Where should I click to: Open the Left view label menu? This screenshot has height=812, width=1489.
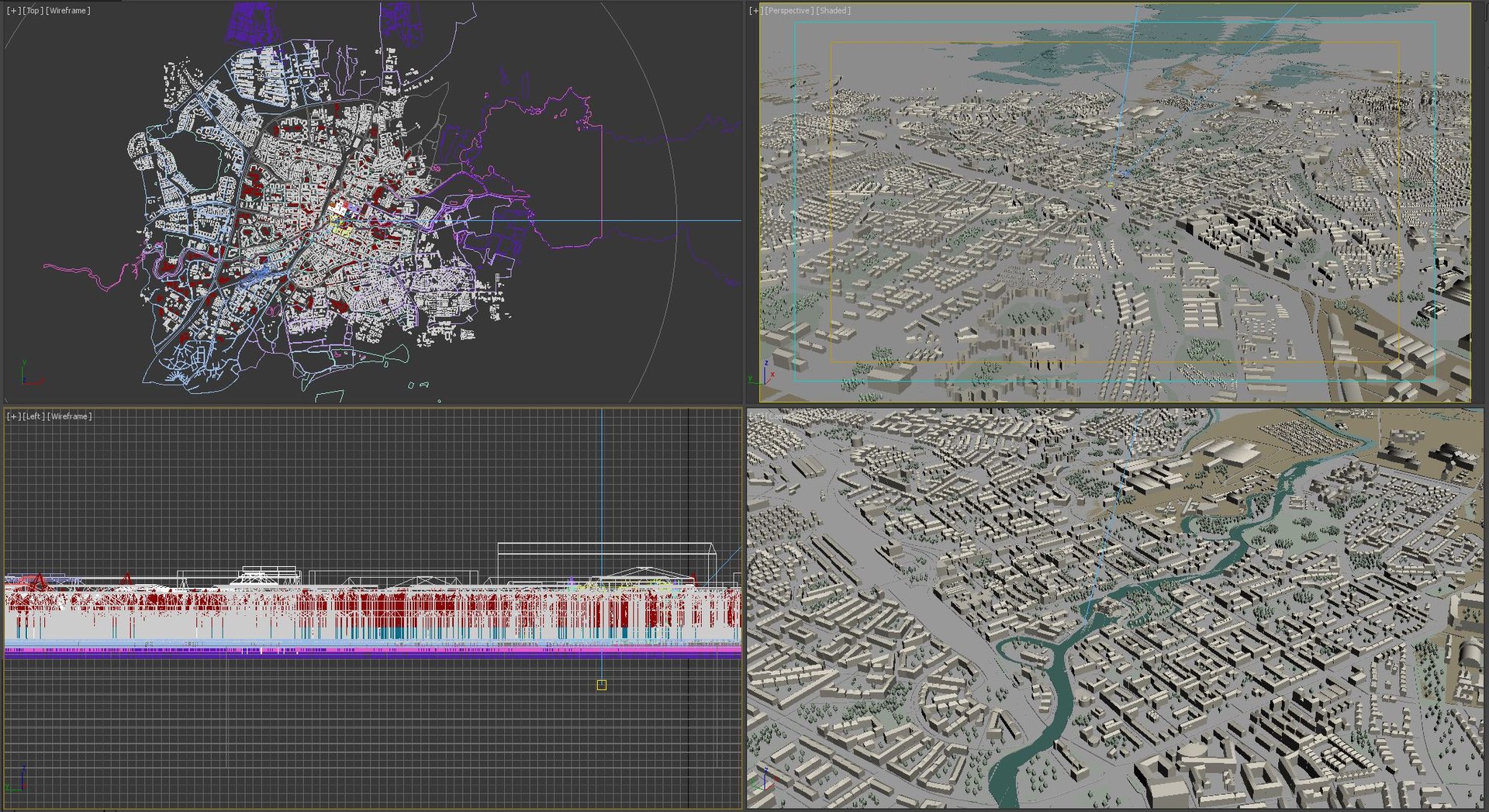tap(33, 416)
